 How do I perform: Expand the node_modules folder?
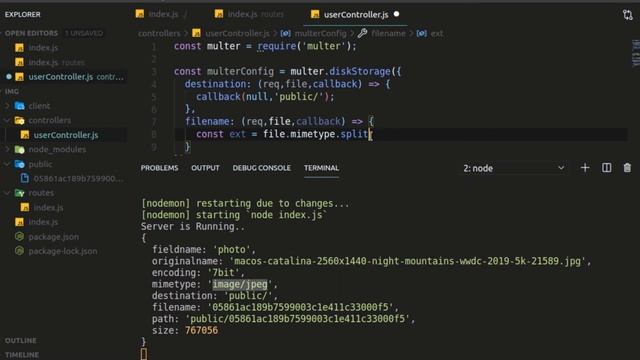57,149
